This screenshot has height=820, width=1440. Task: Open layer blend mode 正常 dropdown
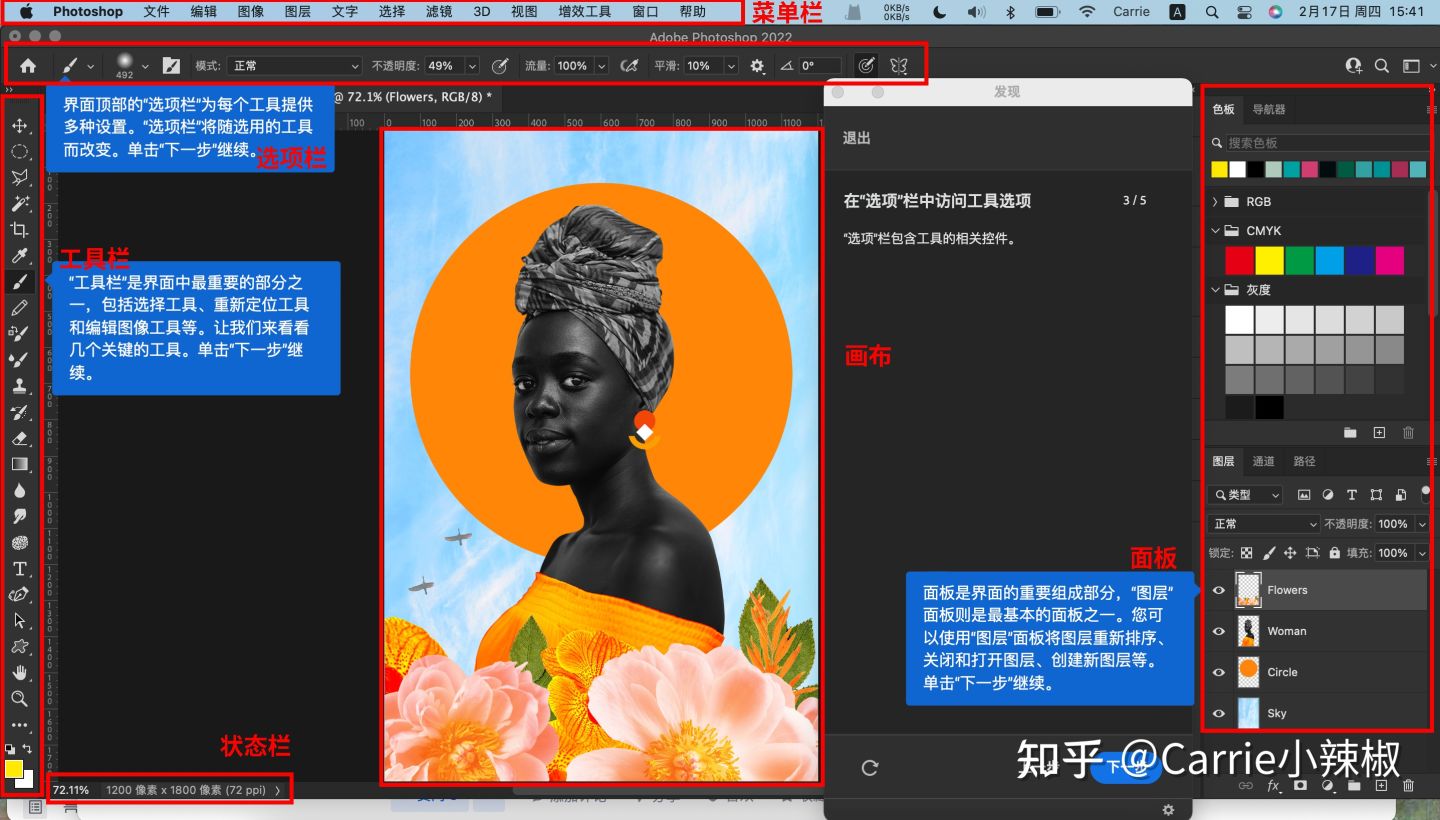(x=1264, y=524)
